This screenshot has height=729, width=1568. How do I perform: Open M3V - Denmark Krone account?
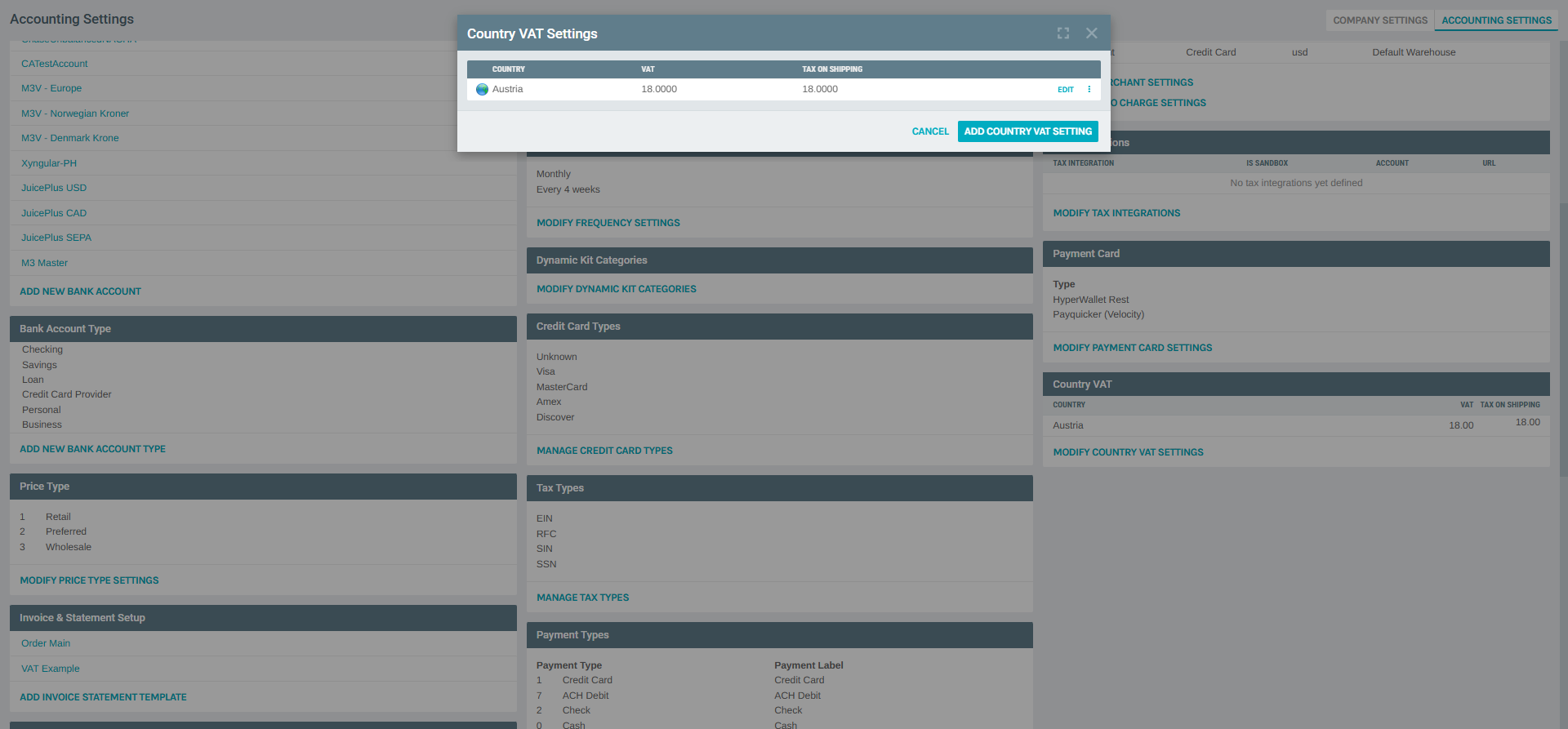[x=70, y=138]
